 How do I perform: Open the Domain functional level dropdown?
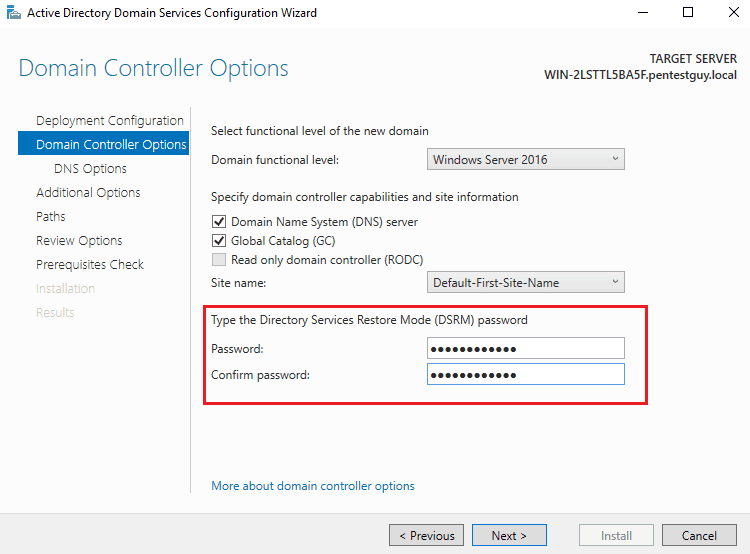click(526, 159)
